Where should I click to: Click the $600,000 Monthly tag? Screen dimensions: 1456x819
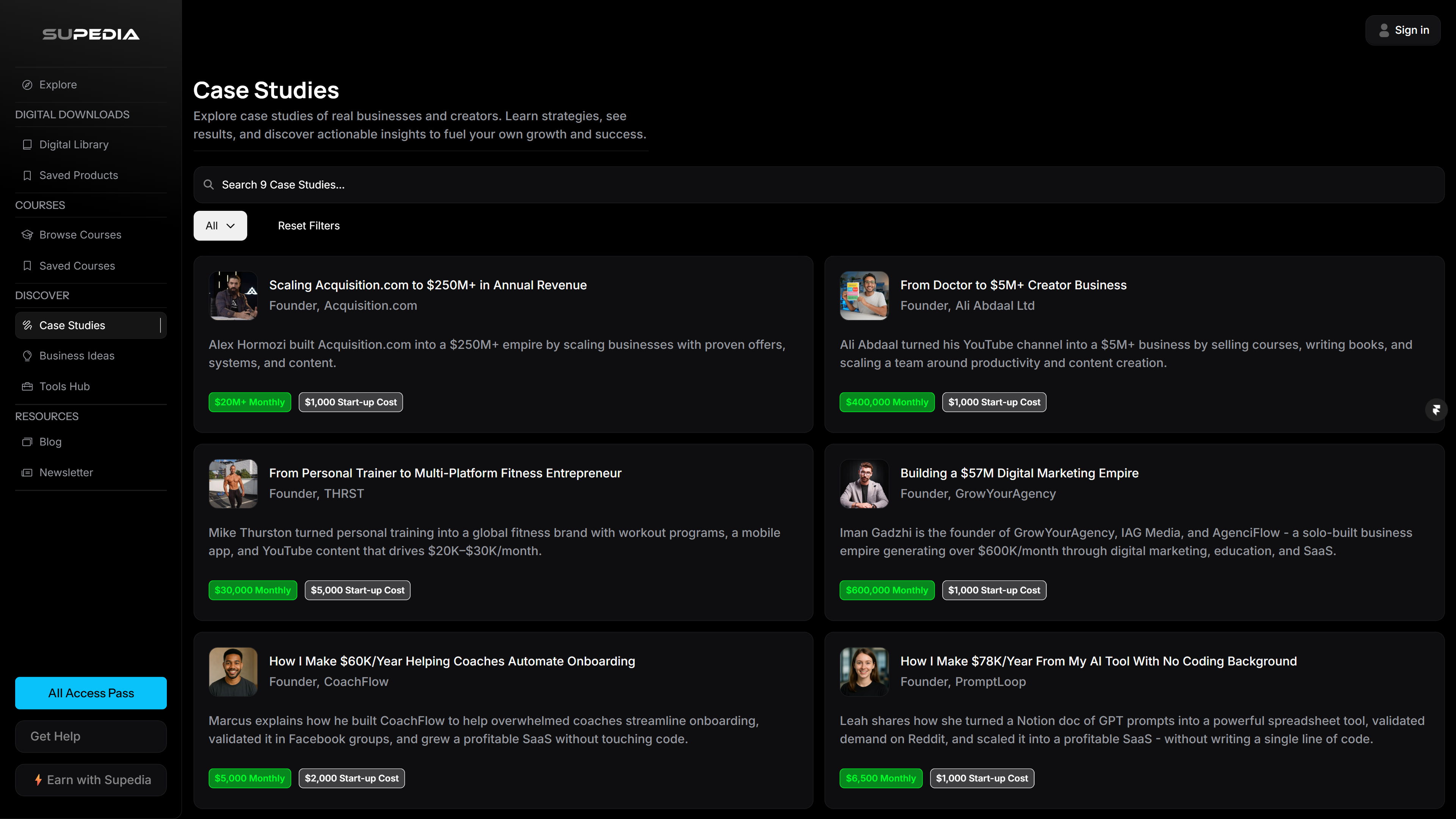click(887, 590)
